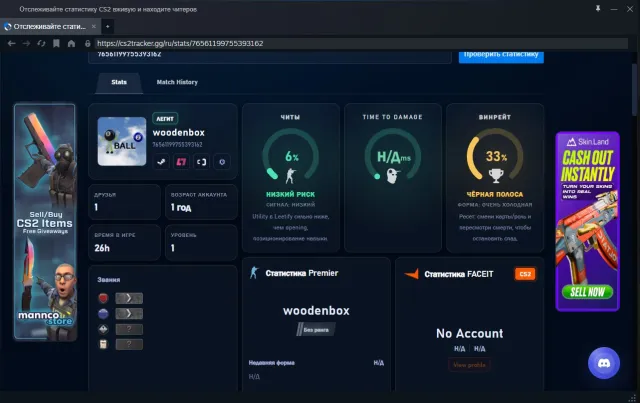This screenshot has height=403, width=640.
Task: Click the soldier icon in the Читы gauge
Action: (290, 176)
